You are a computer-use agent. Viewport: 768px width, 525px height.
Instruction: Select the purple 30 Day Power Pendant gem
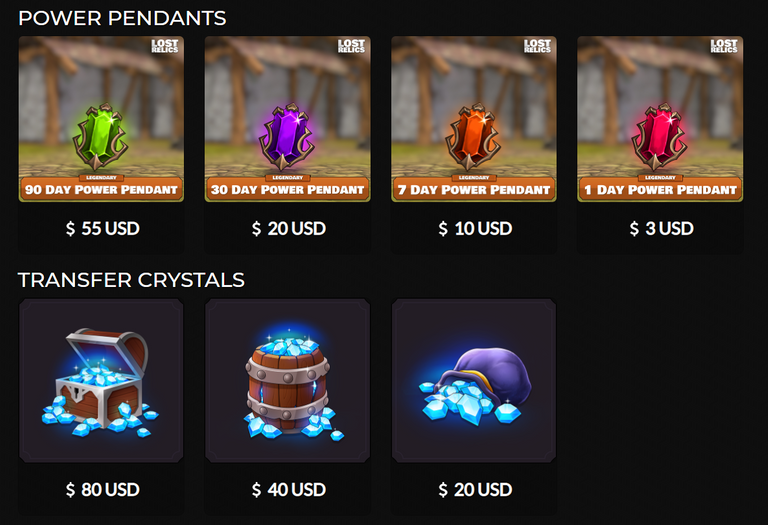click(x=287, y=137)
